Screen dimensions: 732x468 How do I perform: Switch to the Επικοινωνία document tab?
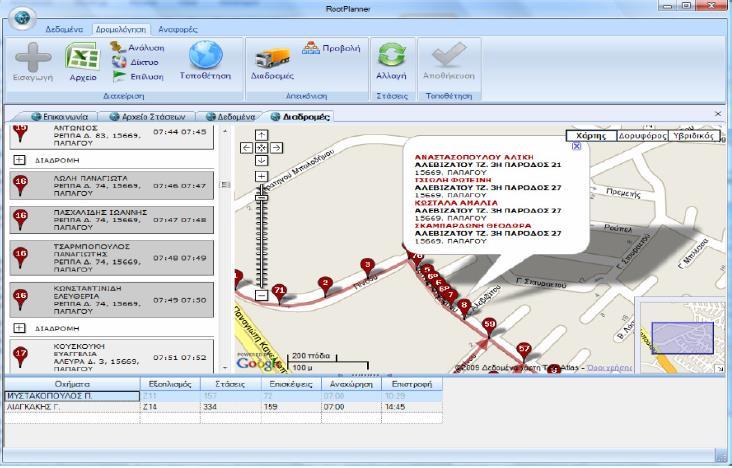tap(58, 116)
